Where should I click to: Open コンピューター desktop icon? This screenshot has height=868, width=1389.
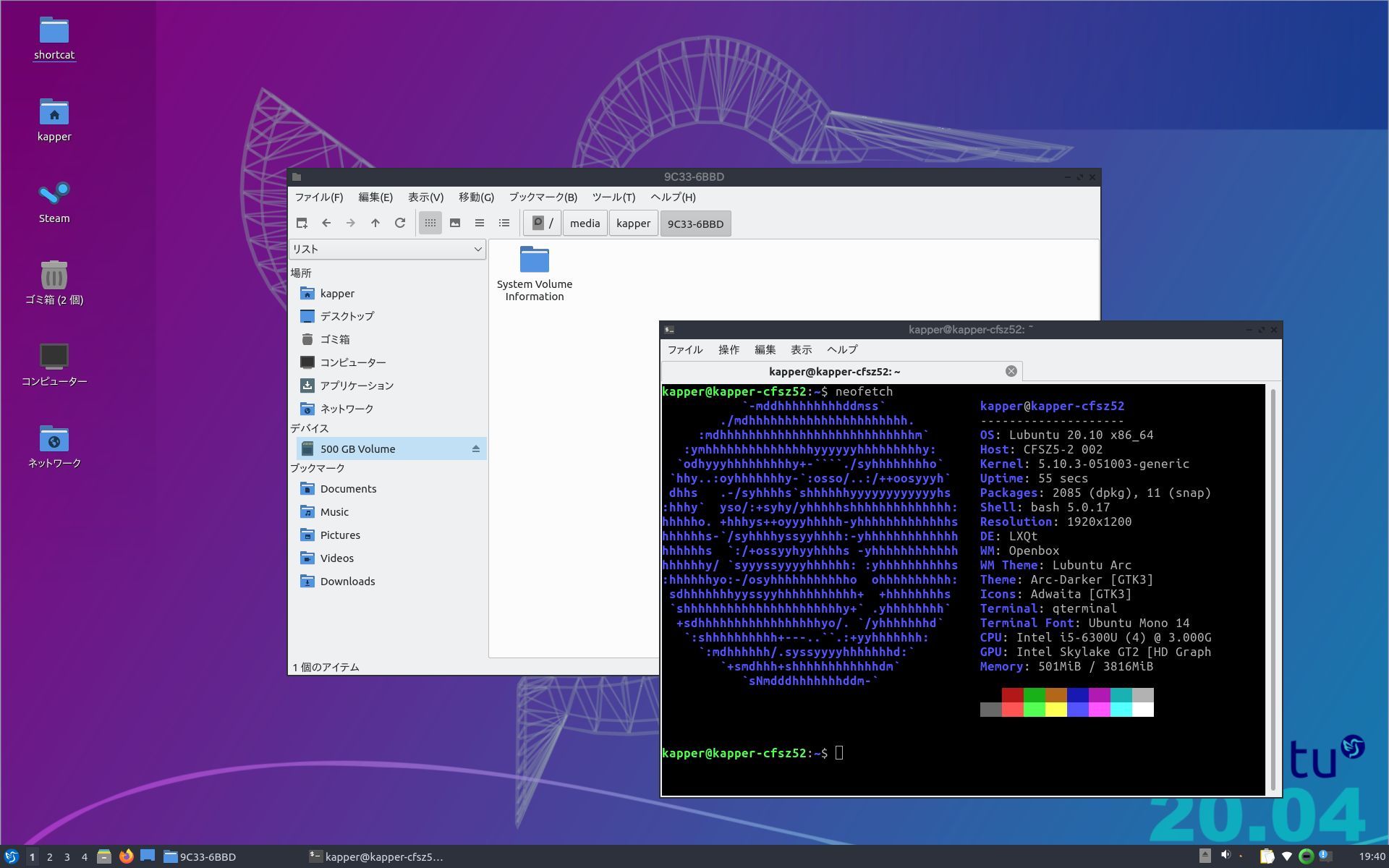(x=54, y=365)
